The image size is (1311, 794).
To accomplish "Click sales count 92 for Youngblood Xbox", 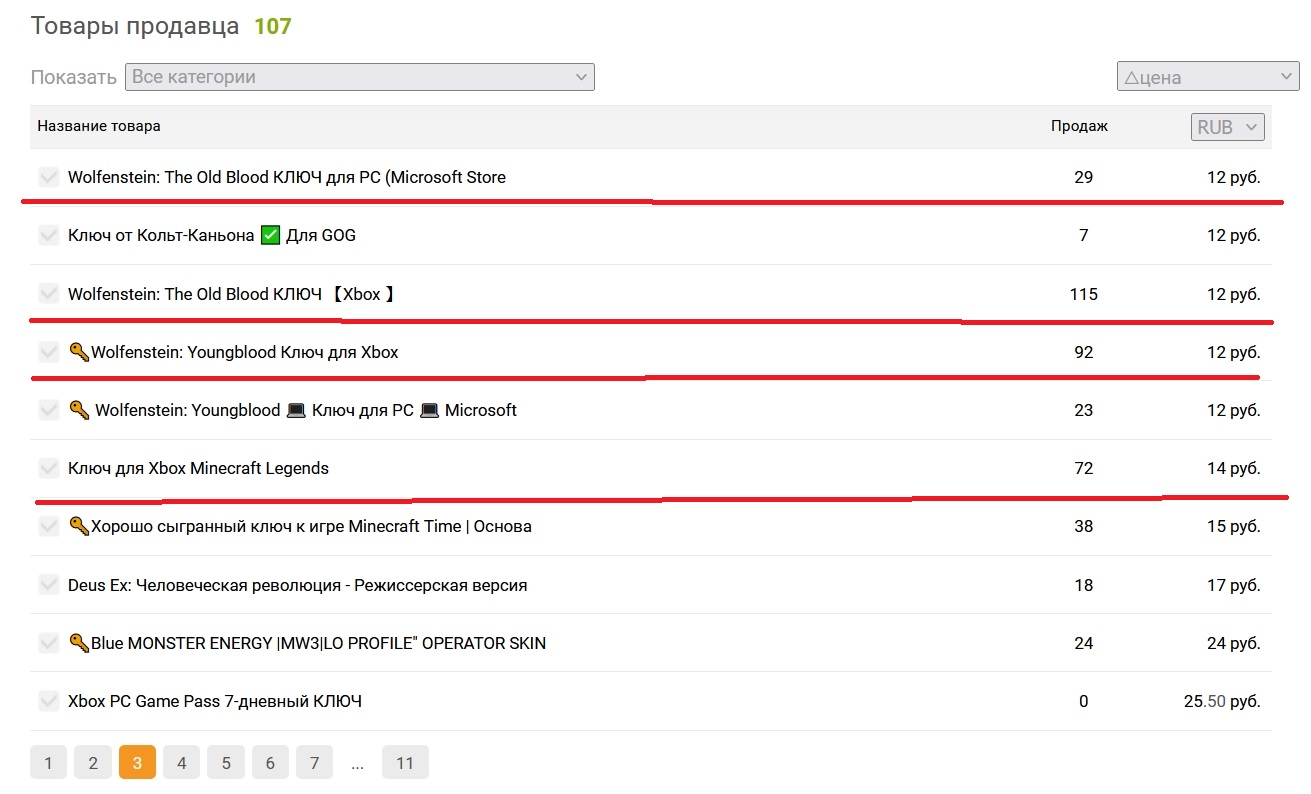I will (x=1084, y=352).
